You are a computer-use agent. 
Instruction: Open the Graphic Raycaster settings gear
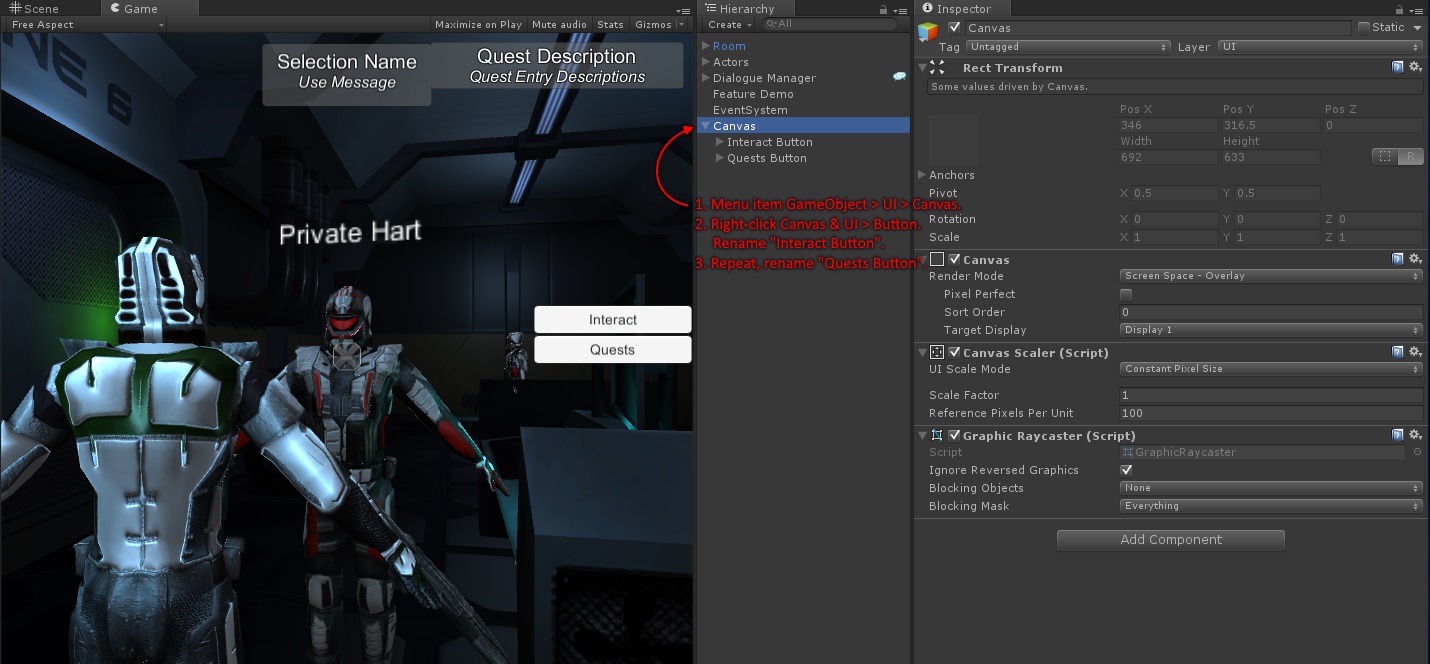tap(1414, 435)
